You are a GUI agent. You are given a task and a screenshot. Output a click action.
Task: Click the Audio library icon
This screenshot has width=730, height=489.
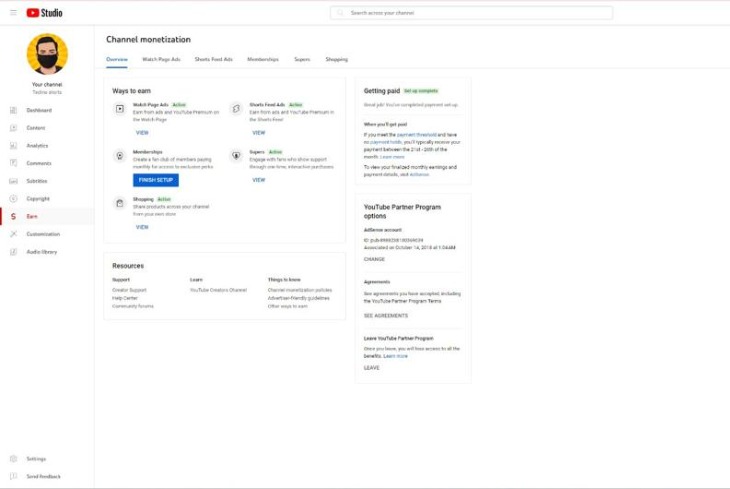(x=14, y=251)
